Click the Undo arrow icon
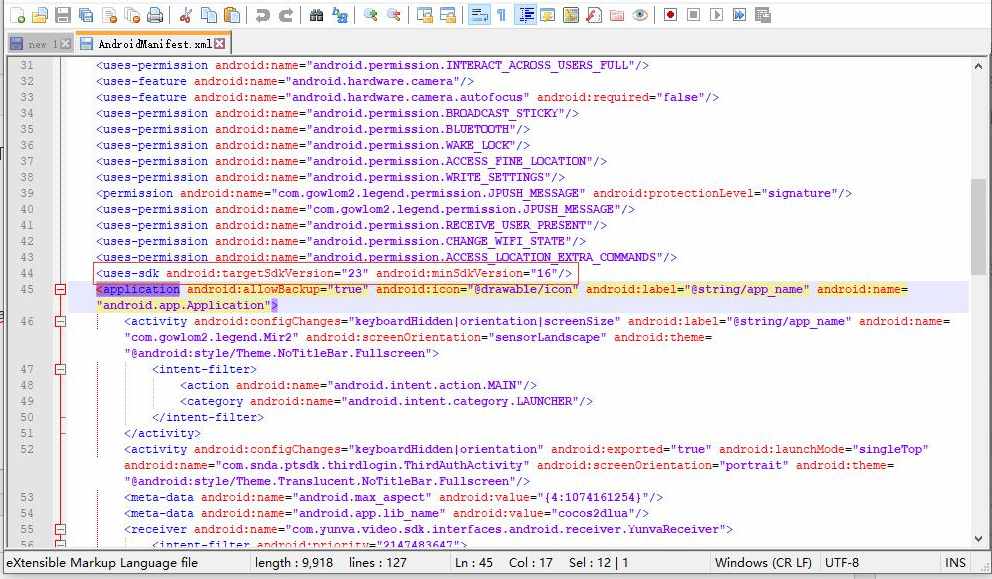 pos(262,15)
